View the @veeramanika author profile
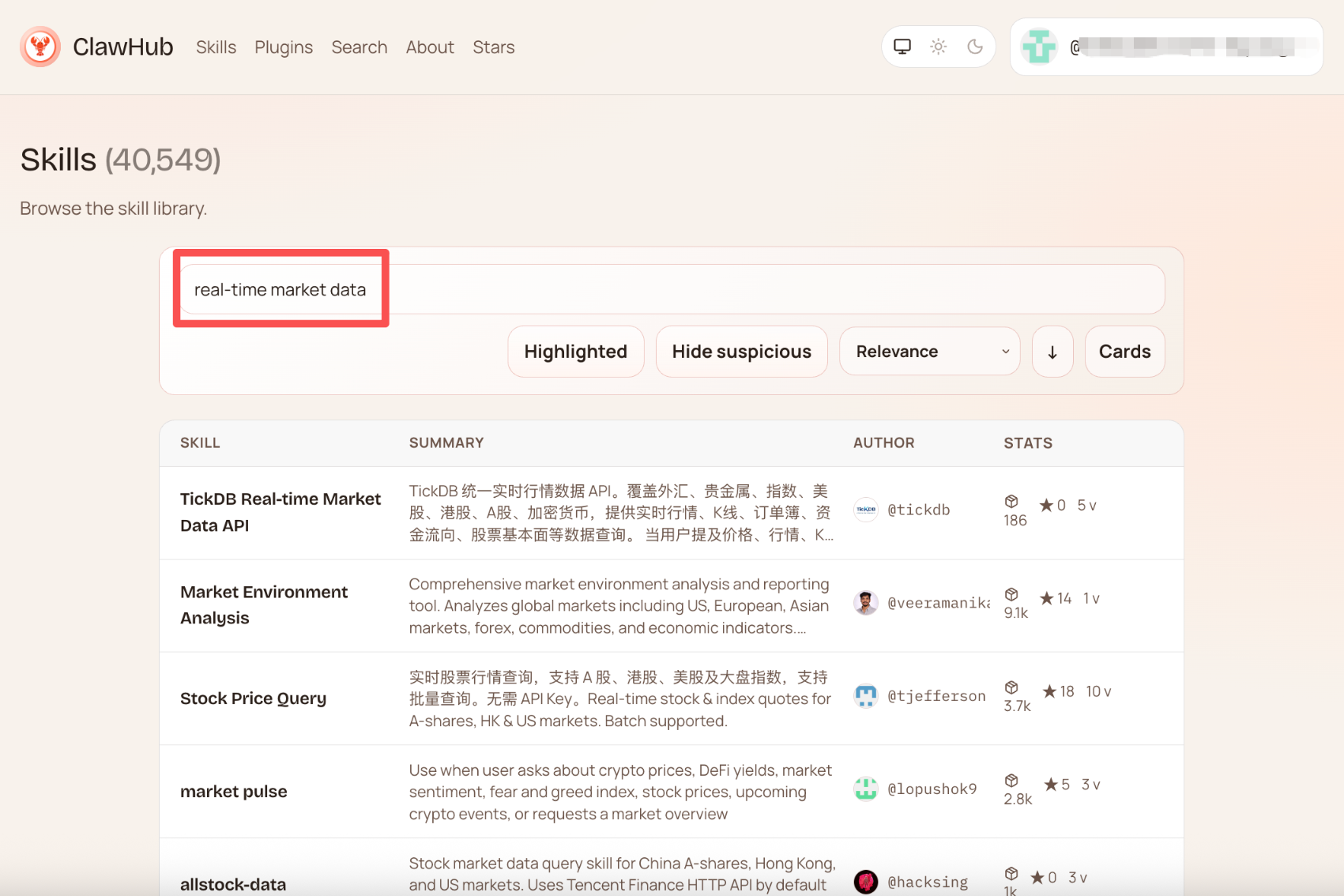The width and height of the screenshot is (1344, 896). tap(939, 604)
